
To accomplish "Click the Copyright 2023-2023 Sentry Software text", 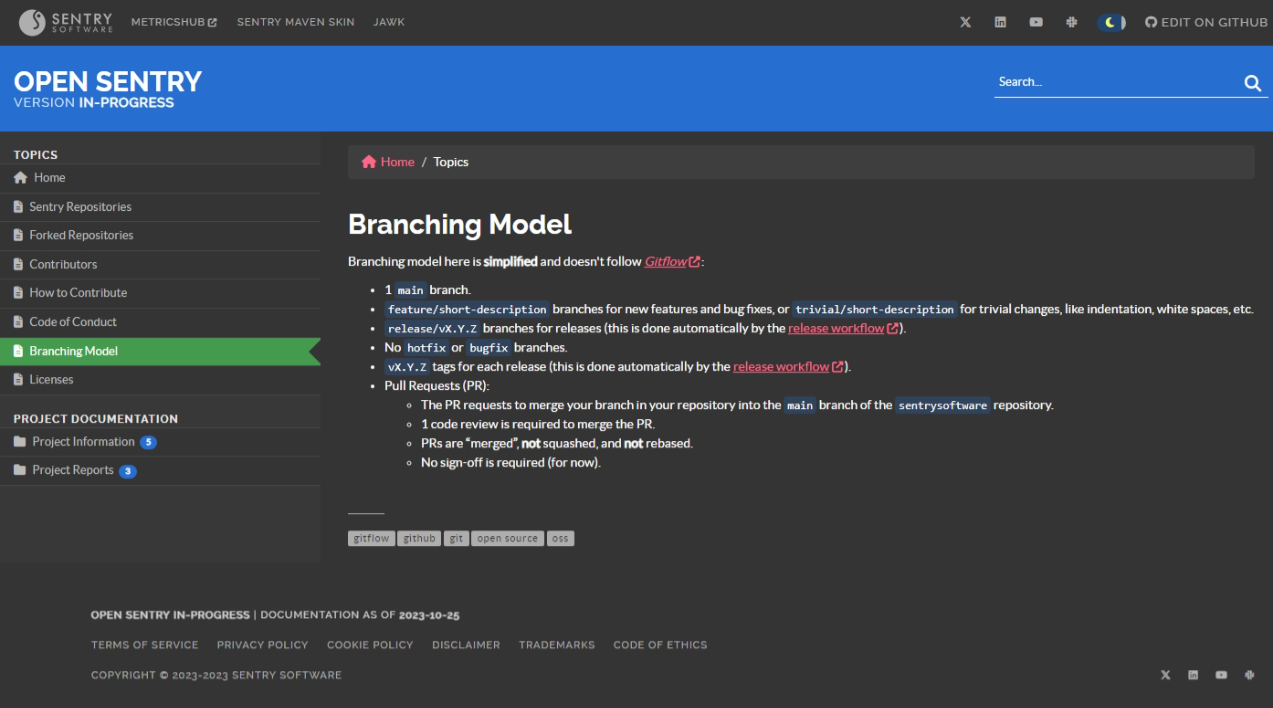I will pos(216,675).
